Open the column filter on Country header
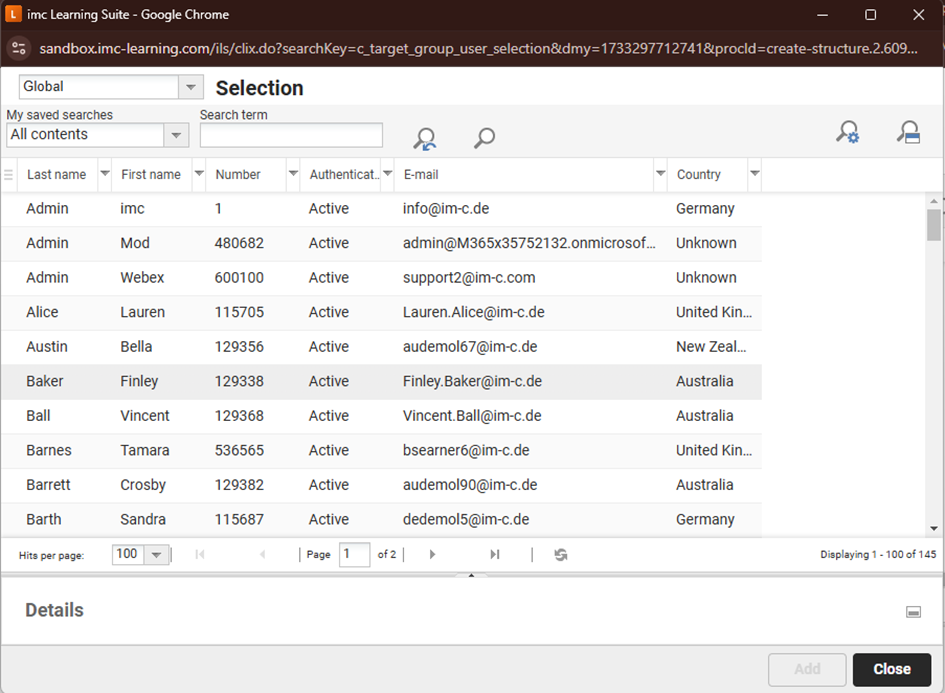 [x=754, y=174]
